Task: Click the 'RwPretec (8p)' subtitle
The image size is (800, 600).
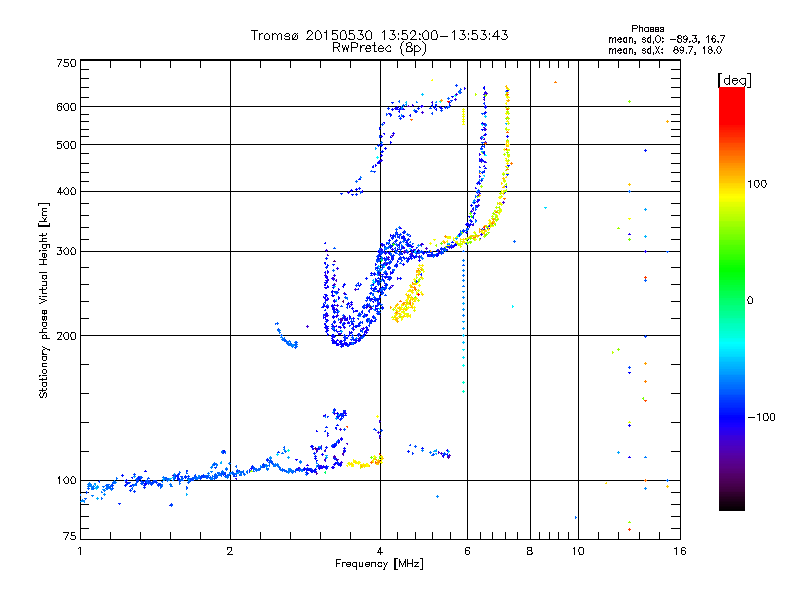Action: pyautogui.click(x=379, y=48)
